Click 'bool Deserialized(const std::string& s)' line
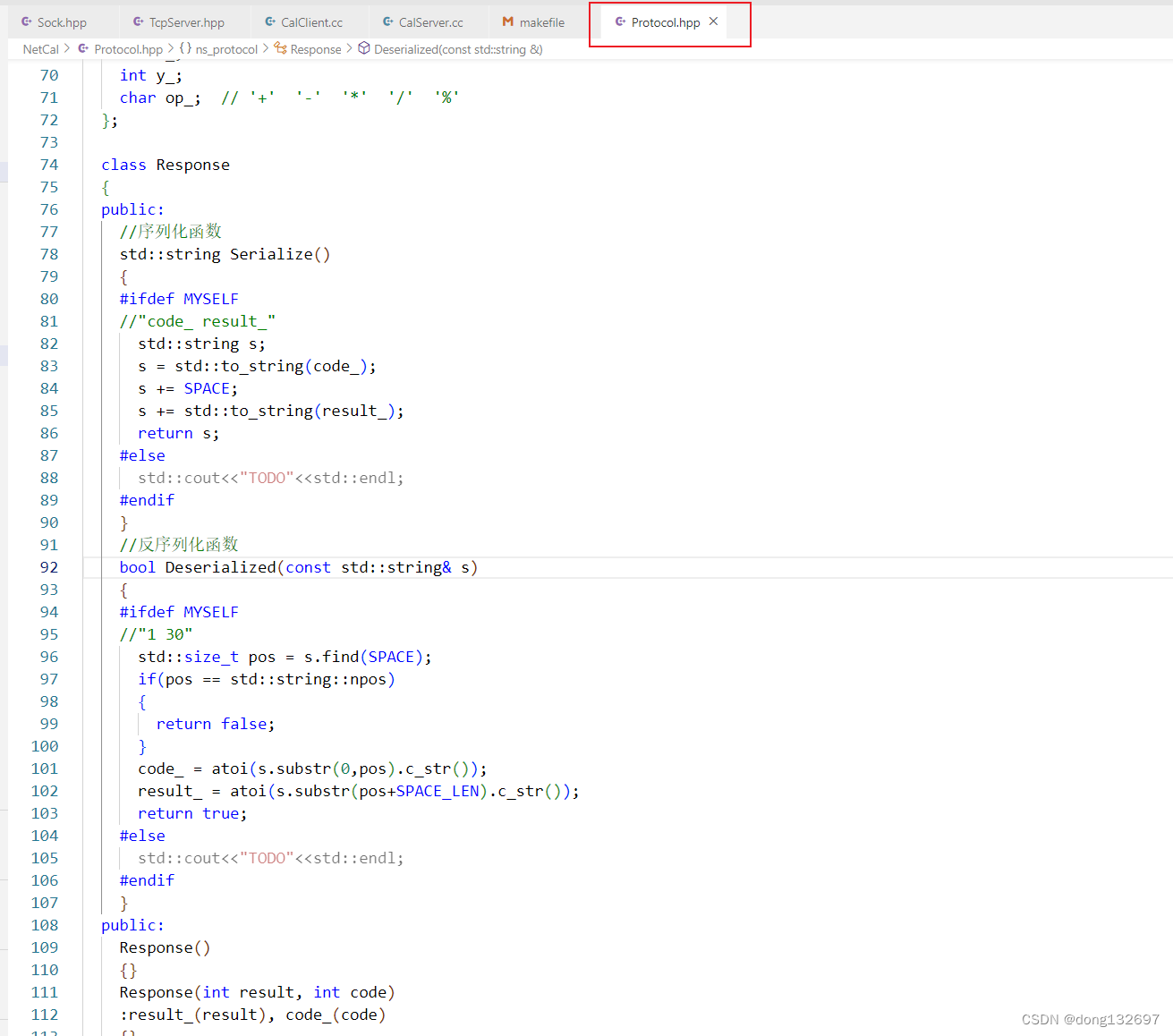The height and width of the screenshot is (1036, 1173). pyautogui.click(x=299, y=567)
